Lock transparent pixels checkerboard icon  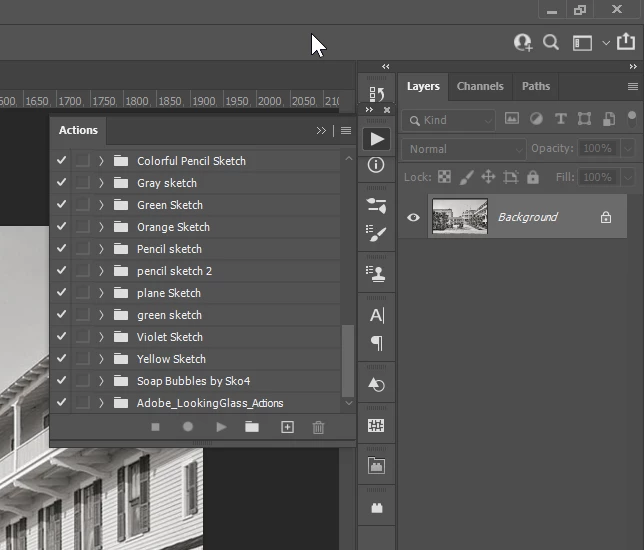[444, 177]
